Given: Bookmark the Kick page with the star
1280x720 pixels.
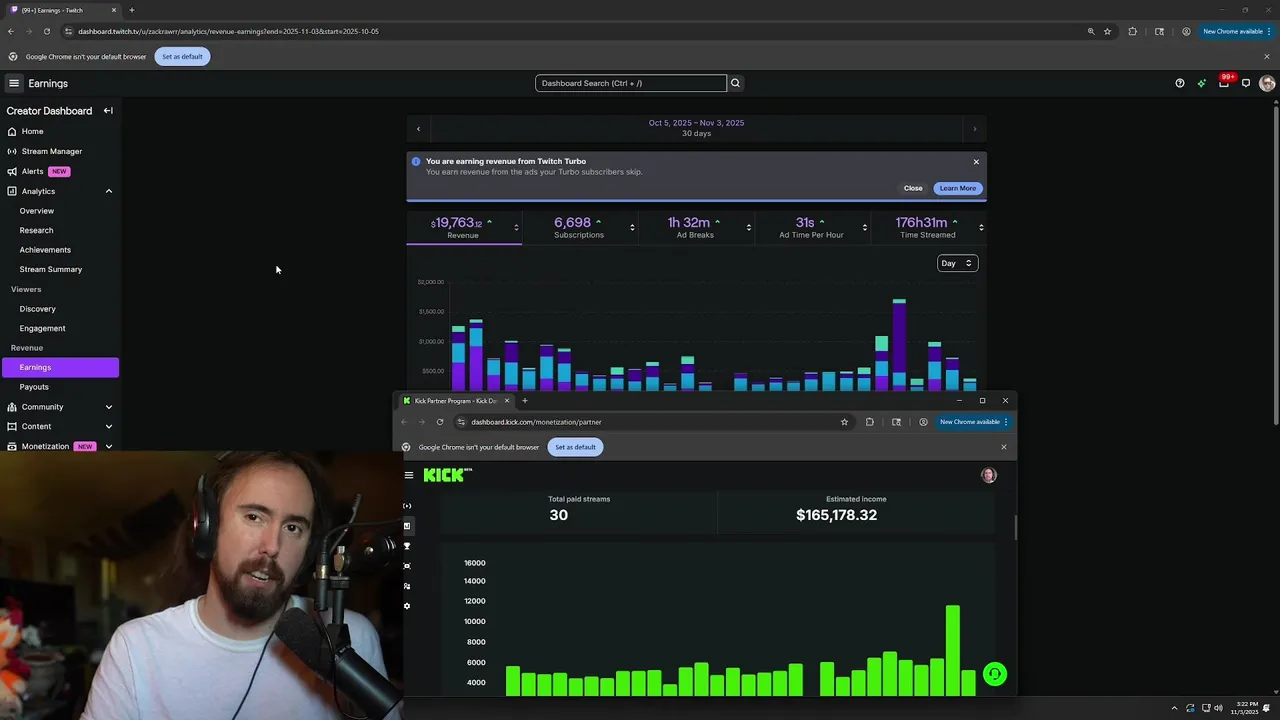Looking at the screenshot, I should [844, 422].
